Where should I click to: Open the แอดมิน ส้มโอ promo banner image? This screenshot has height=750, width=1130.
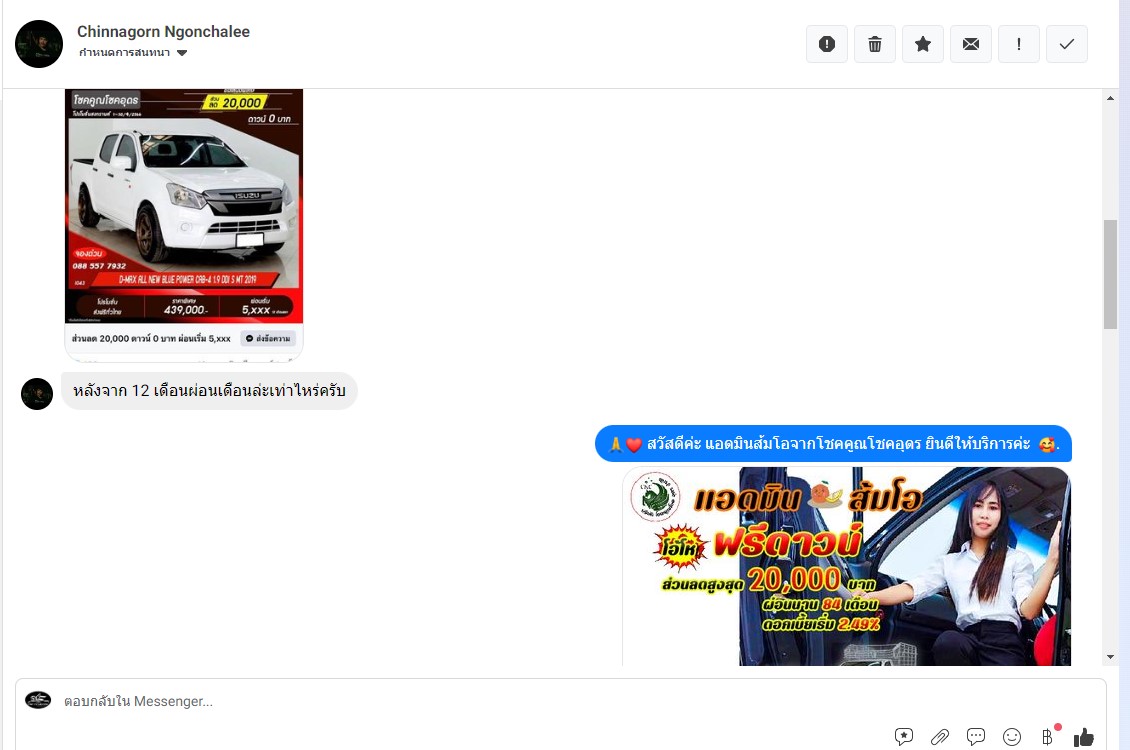pos(847,566)
